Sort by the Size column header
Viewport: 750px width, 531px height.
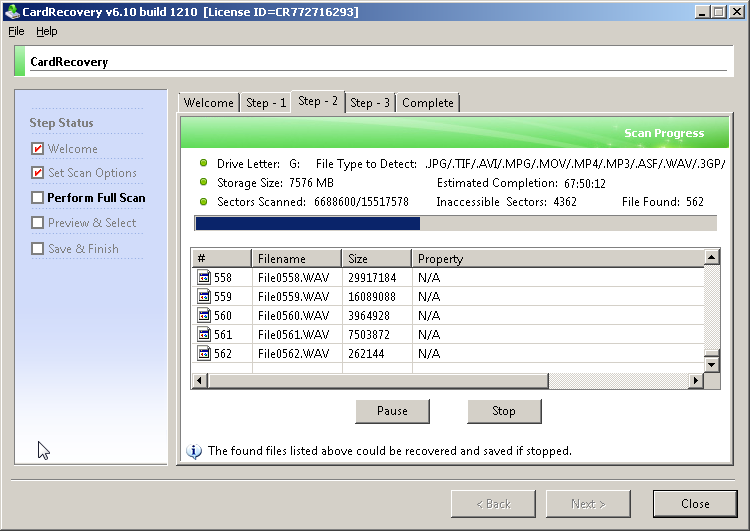[377, 258]
